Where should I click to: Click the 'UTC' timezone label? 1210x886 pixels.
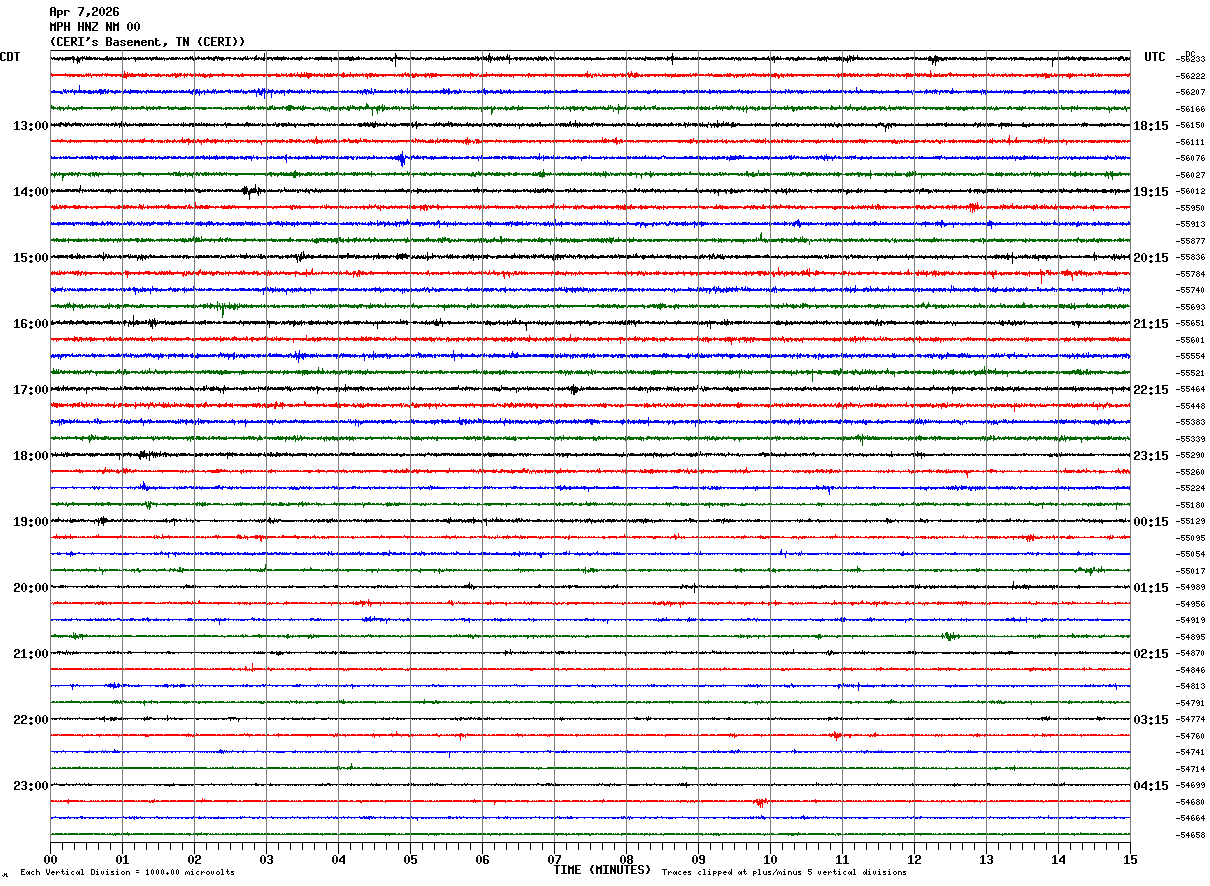1155,57
